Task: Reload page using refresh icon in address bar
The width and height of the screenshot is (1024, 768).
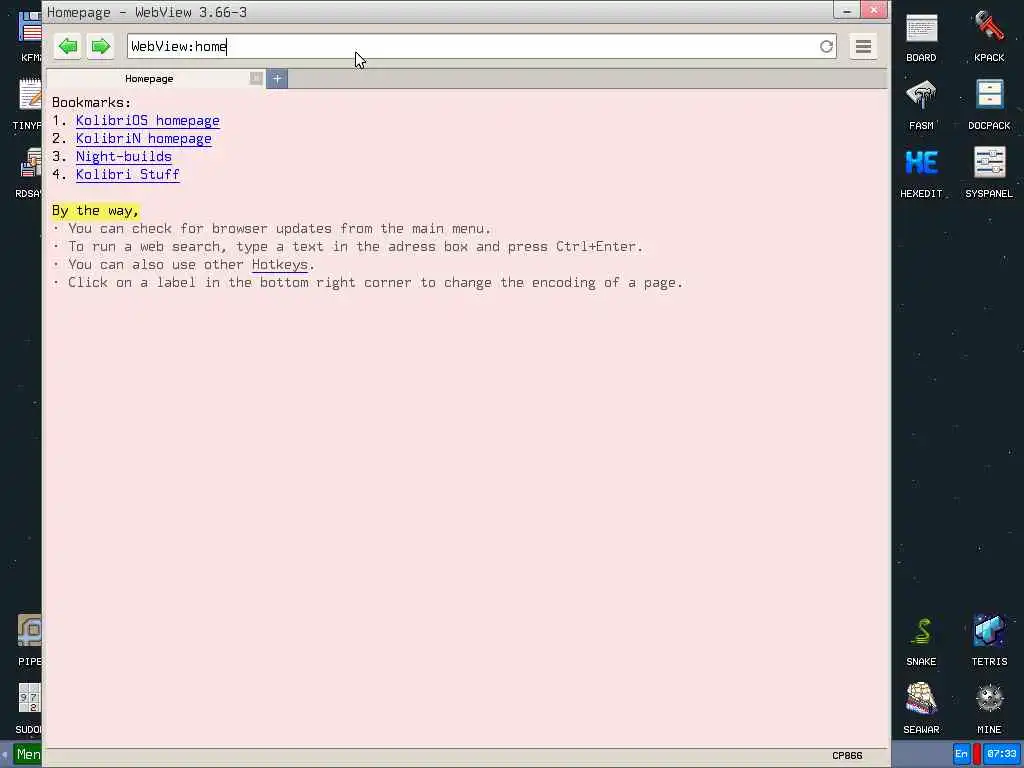Action: click(x=826, y=46)
